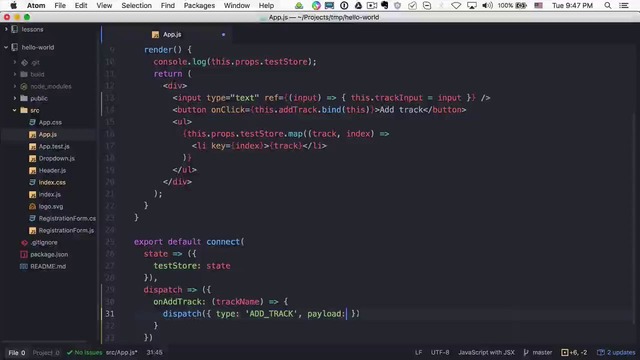Change the UTF-8 encoding

click(440, 352)
